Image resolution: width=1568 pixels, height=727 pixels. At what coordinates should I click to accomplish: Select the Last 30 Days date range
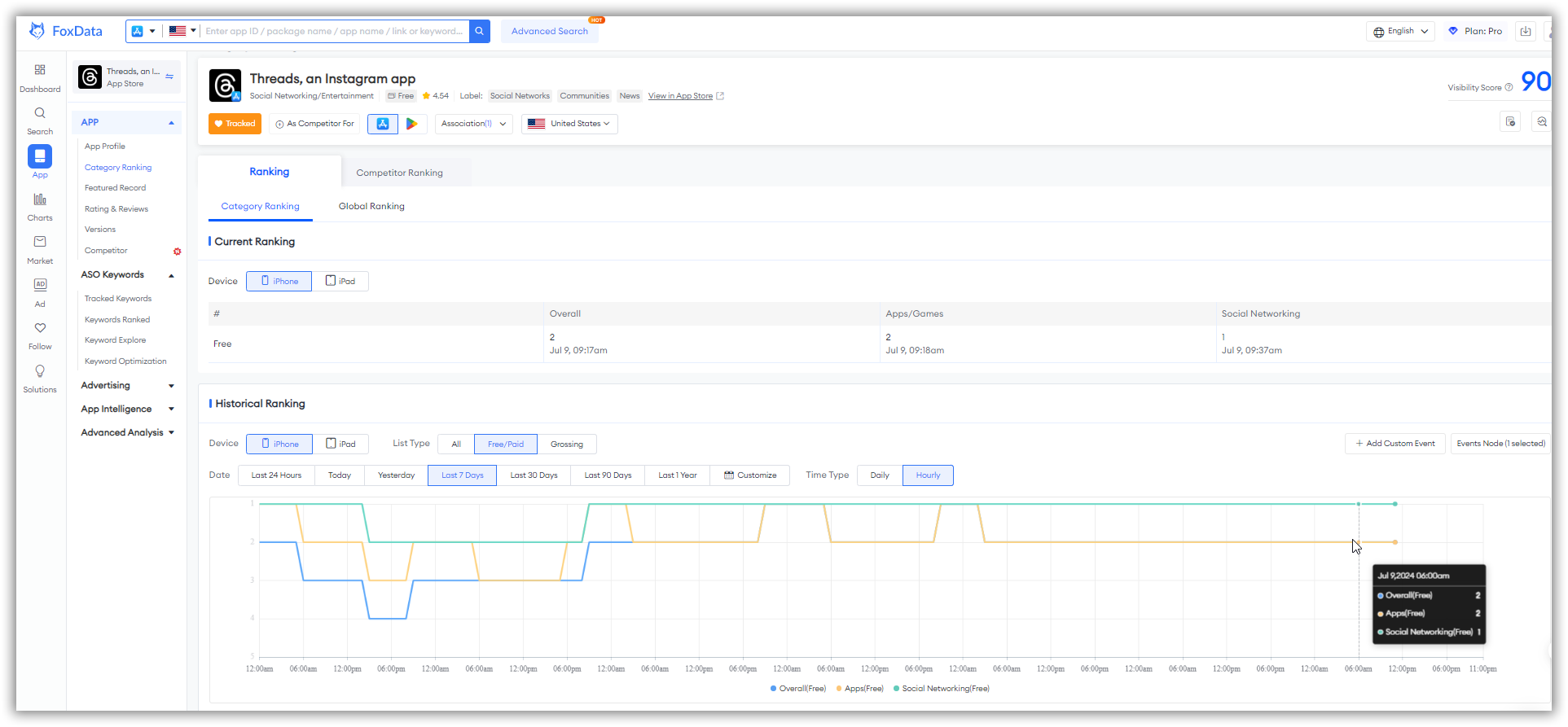tap(534, 475)
